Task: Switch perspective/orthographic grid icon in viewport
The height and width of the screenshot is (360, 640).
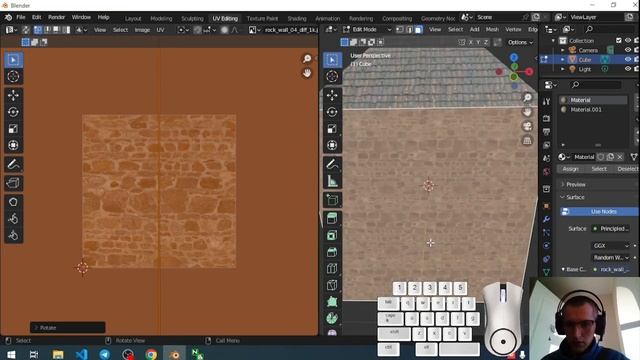Action: click(527, 141)
